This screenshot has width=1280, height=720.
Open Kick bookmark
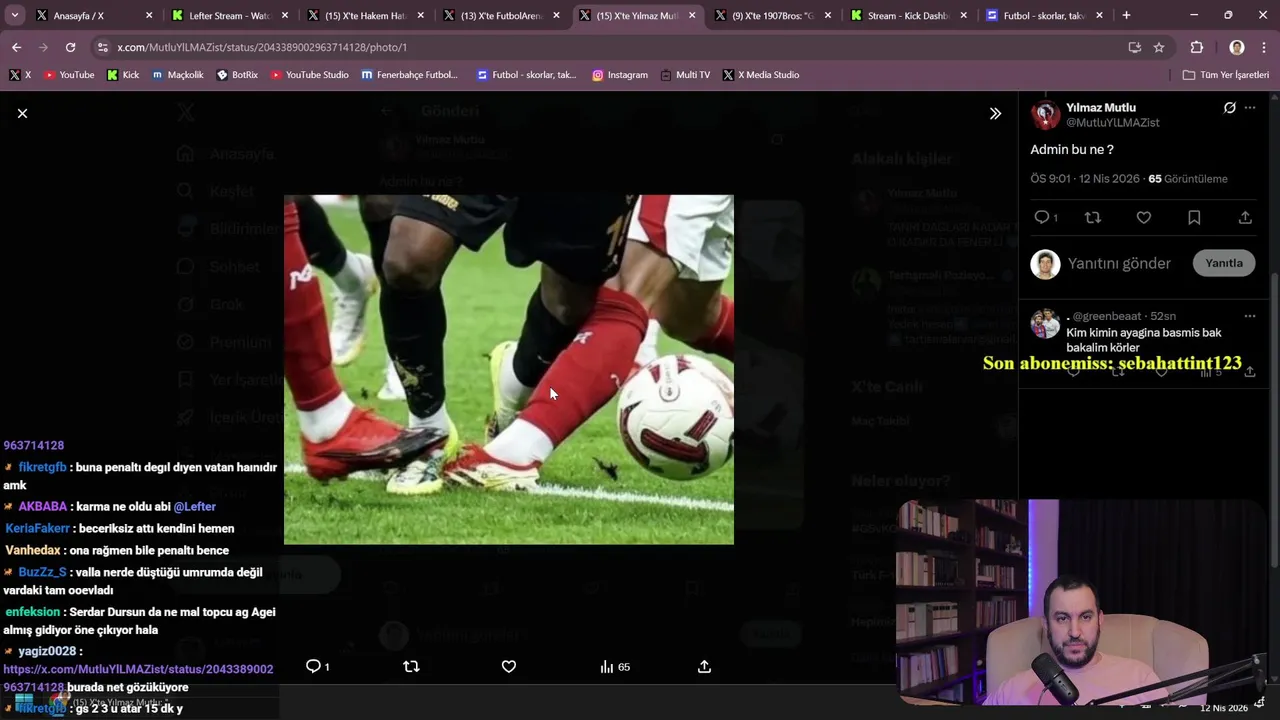123,75
